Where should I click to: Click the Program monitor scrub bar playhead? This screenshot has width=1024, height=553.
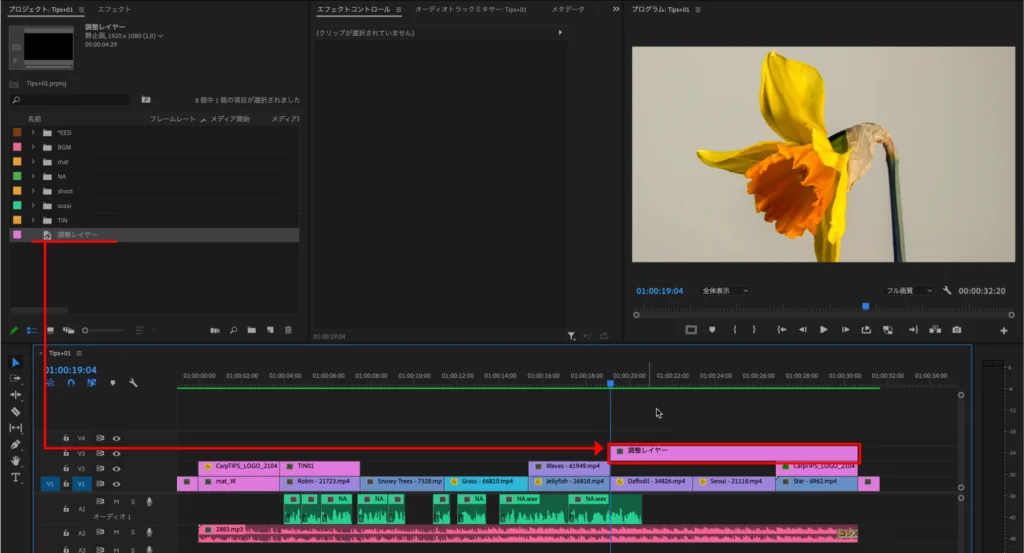(866, 306)
